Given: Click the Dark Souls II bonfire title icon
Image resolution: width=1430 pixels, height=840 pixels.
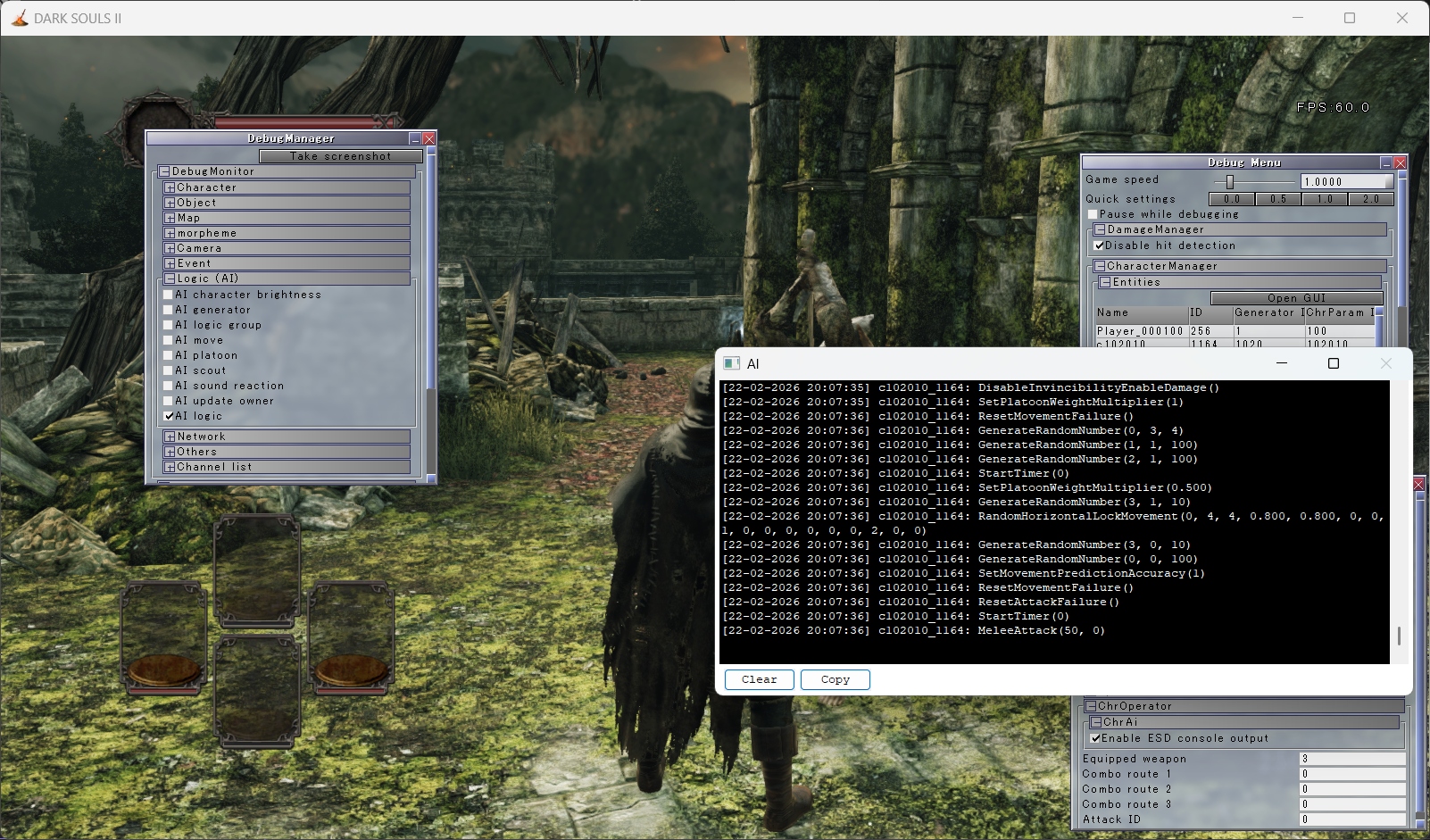Looking at the screenshot, I should click(19, 18).
